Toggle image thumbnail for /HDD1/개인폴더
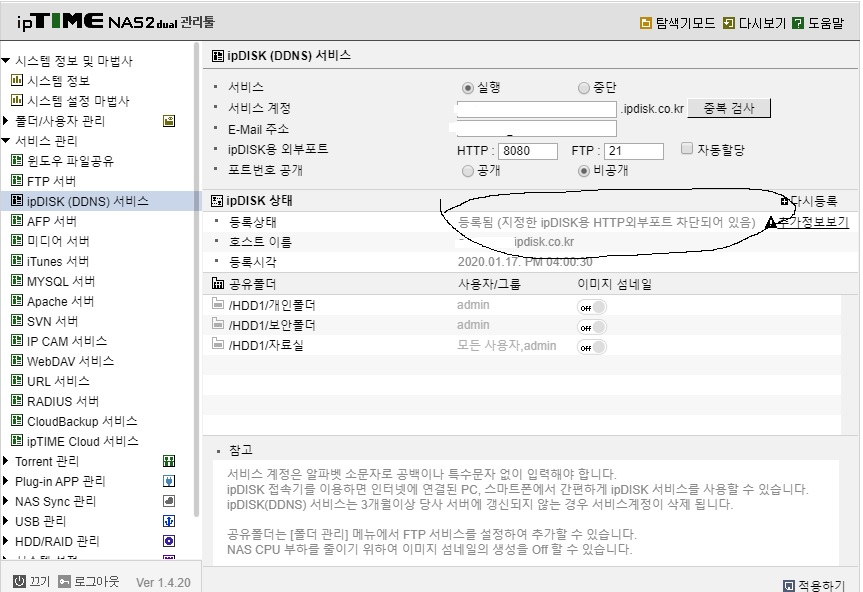The width and height of the screenshot is (863, 592). tap(592, 307)
